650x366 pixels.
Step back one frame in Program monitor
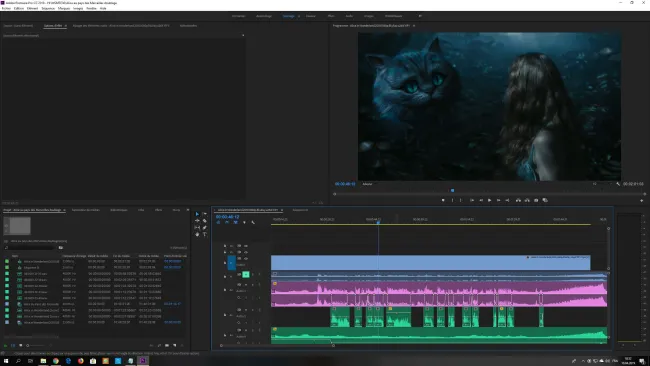pyautogui.click(x=481, y=200)
